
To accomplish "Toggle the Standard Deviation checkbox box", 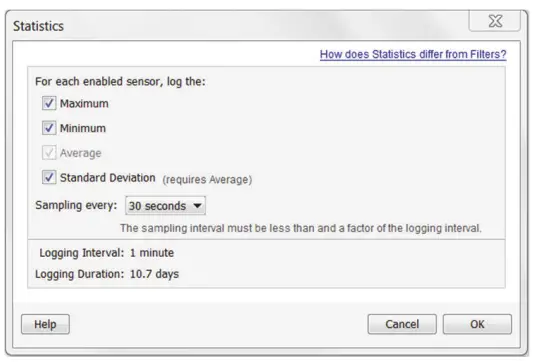I will click(x=49, y=177).
